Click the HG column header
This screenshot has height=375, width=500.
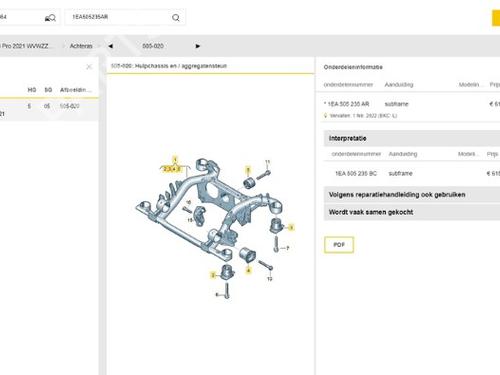click(x=32, y=90)
